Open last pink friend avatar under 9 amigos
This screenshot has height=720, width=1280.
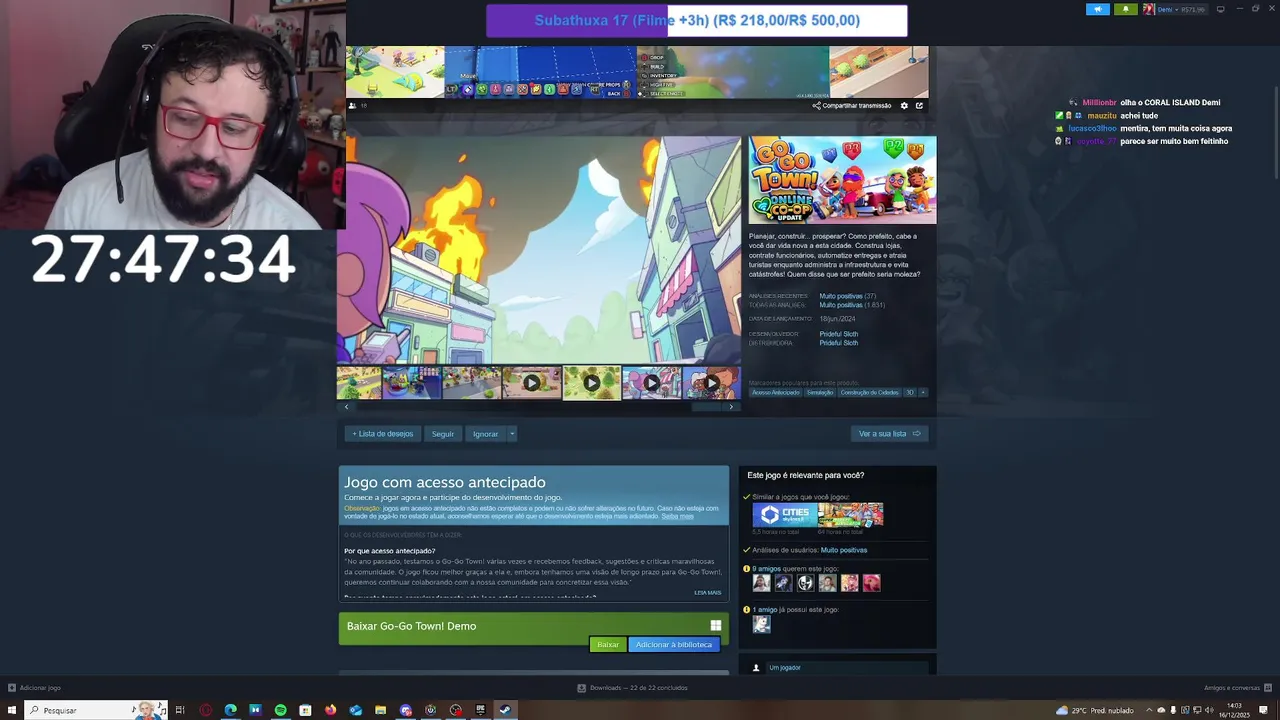tap(871, 583)
